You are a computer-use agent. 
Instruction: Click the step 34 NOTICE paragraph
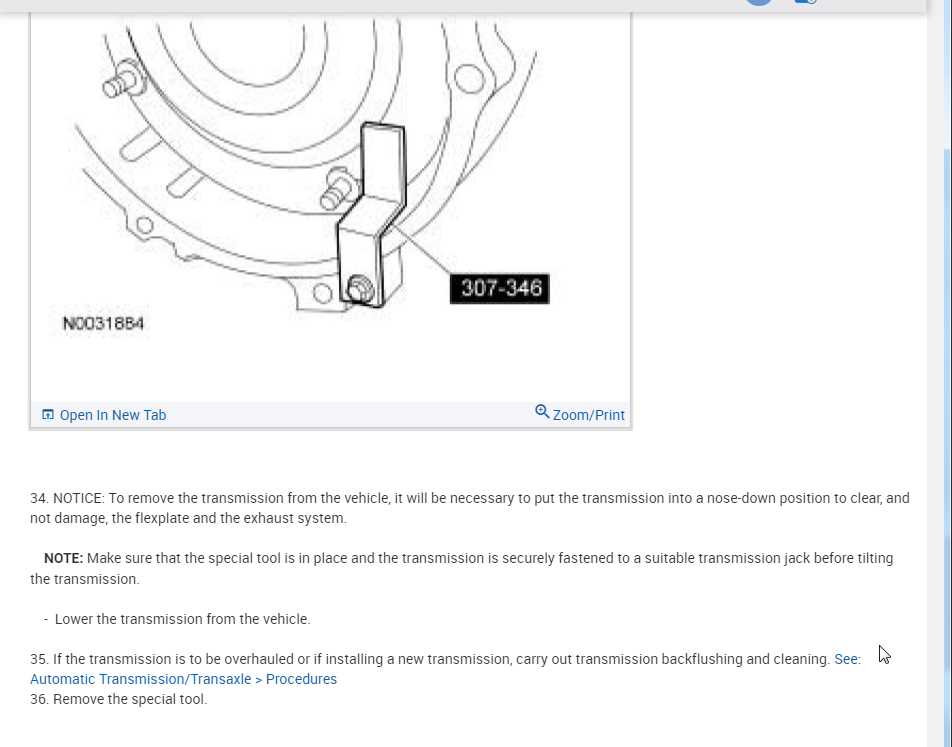coord(470,508)
